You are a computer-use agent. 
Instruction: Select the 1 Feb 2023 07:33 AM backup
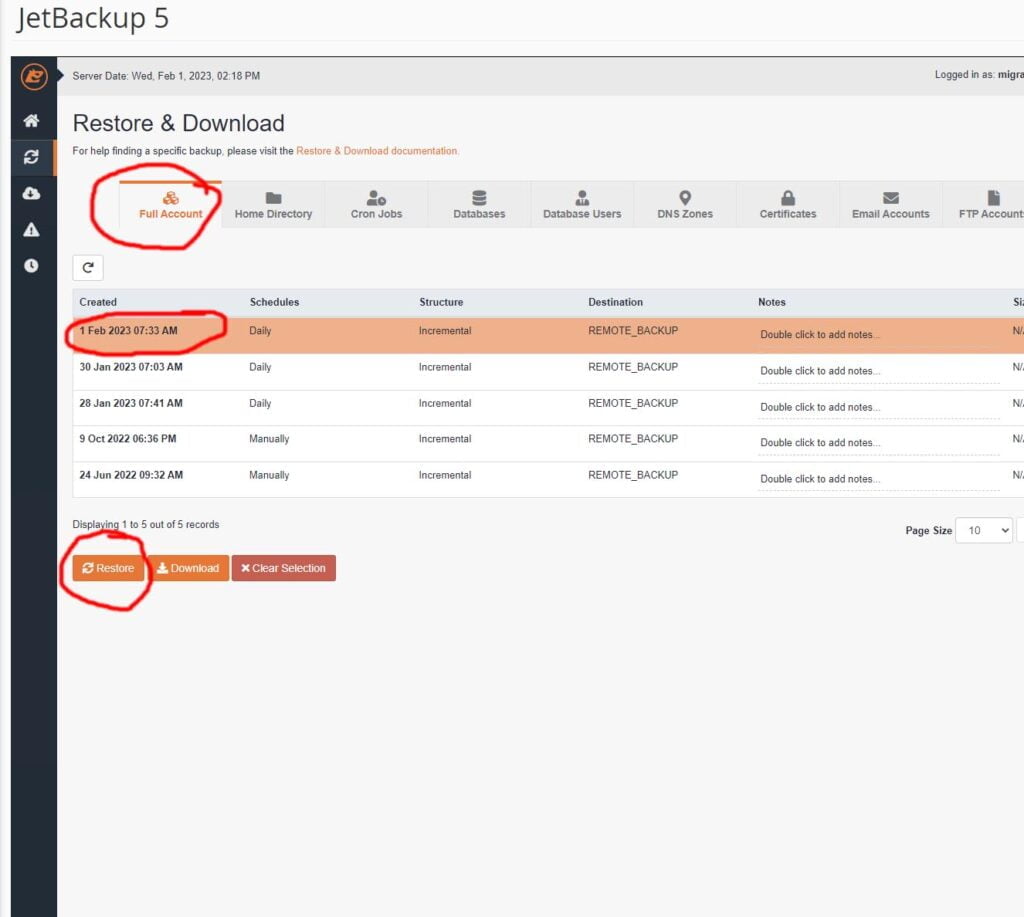(548, 334)
